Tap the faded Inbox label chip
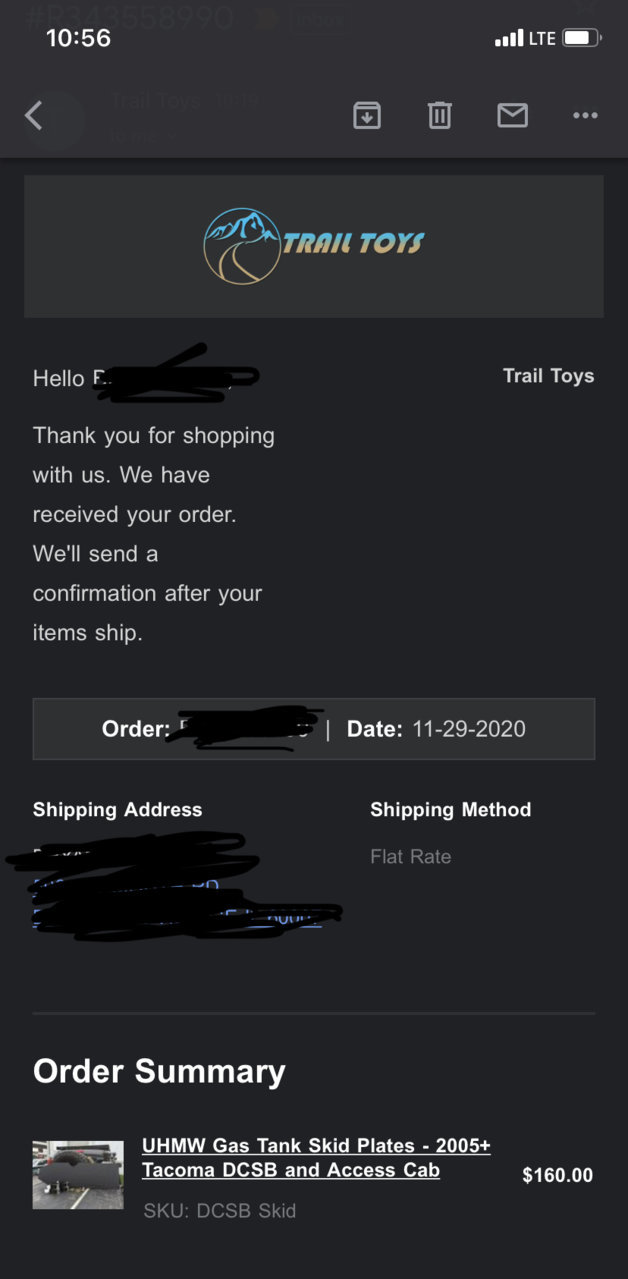This screenshot has width=628, height=1279. point(318,20)
